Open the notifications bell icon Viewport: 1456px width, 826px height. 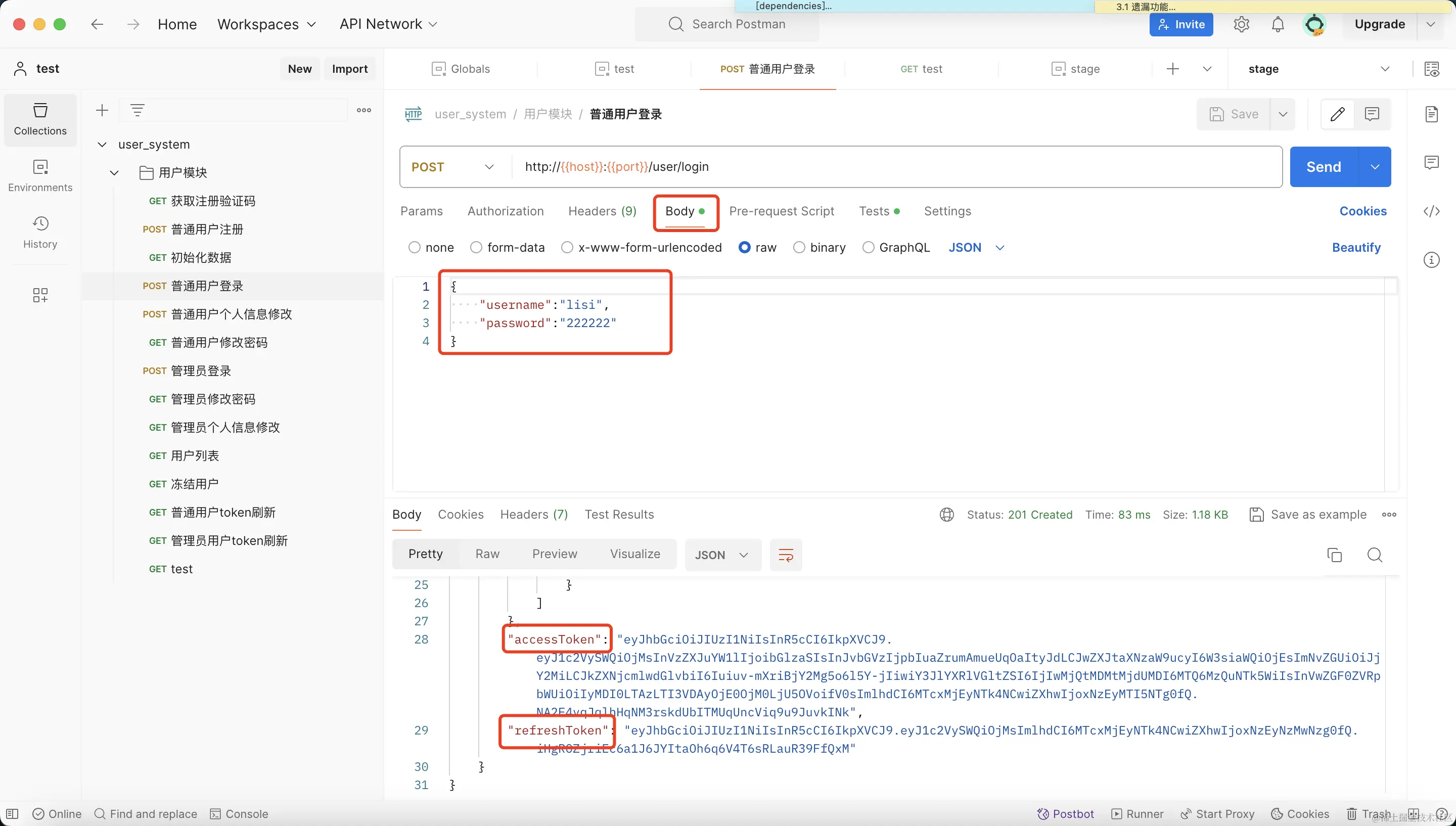click(x=1278, y=24)
